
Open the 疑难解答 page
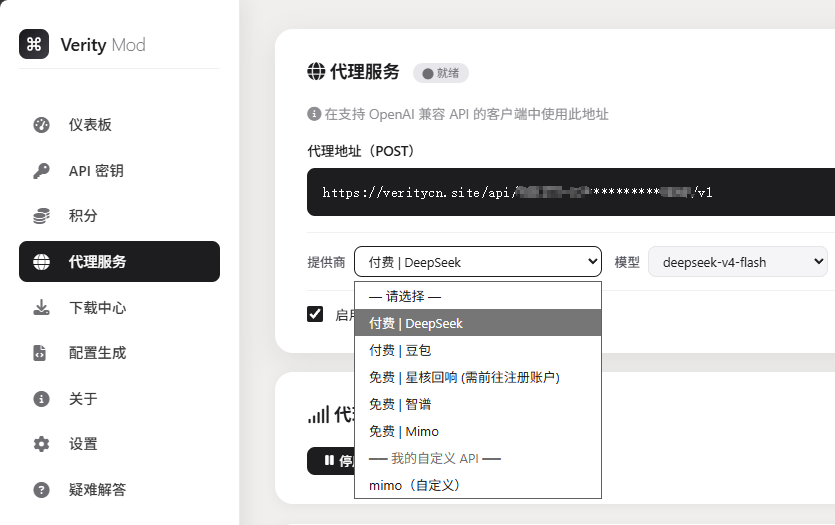(119, 490)
